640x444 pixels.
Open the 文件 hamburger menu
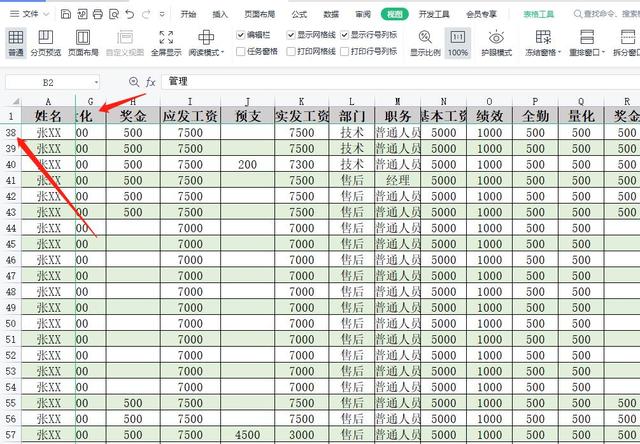[x=15, y=14]
